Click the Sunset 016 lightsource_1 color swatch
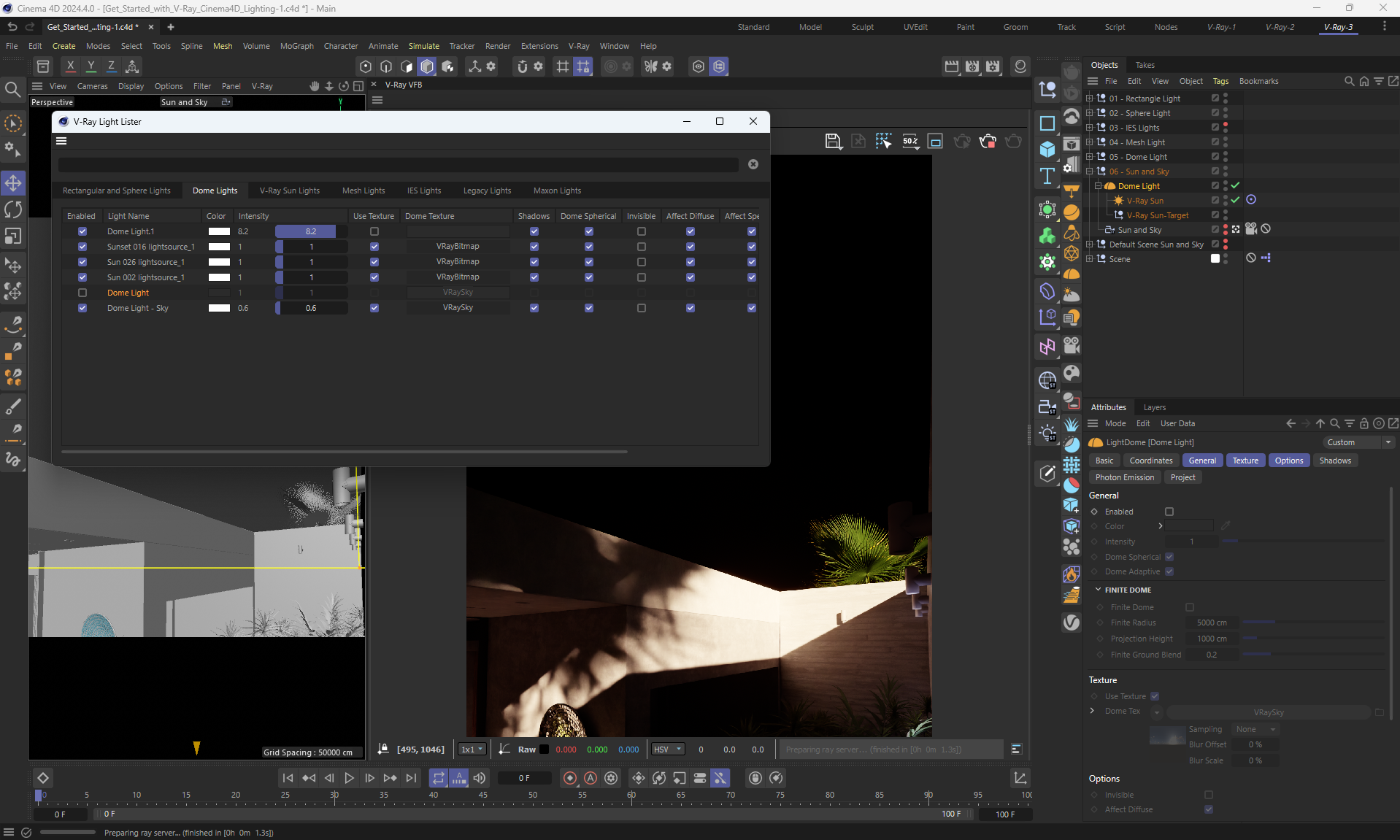 click(219, 247)
